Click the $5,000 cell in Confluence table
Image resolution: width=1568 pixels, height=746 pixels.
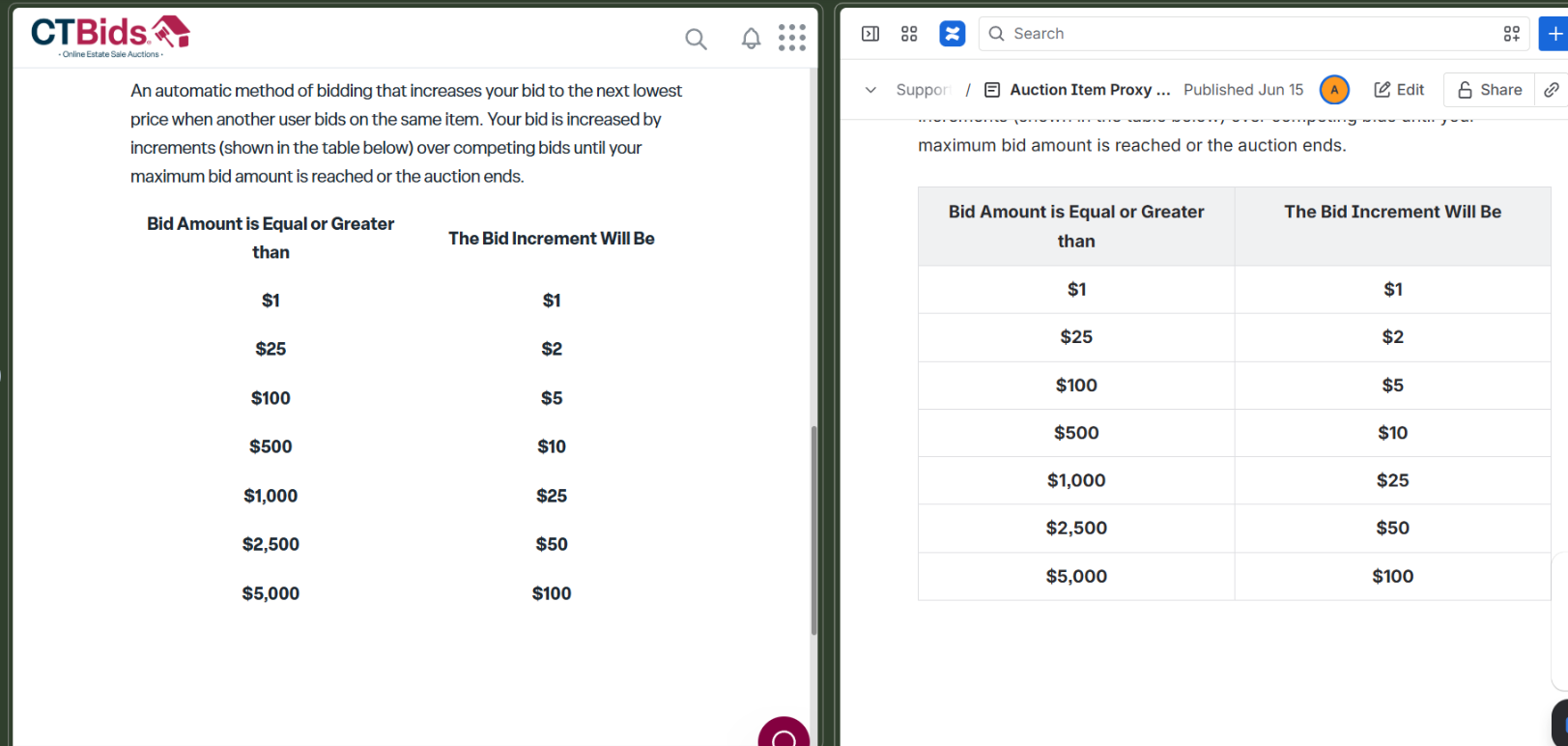1076,576
